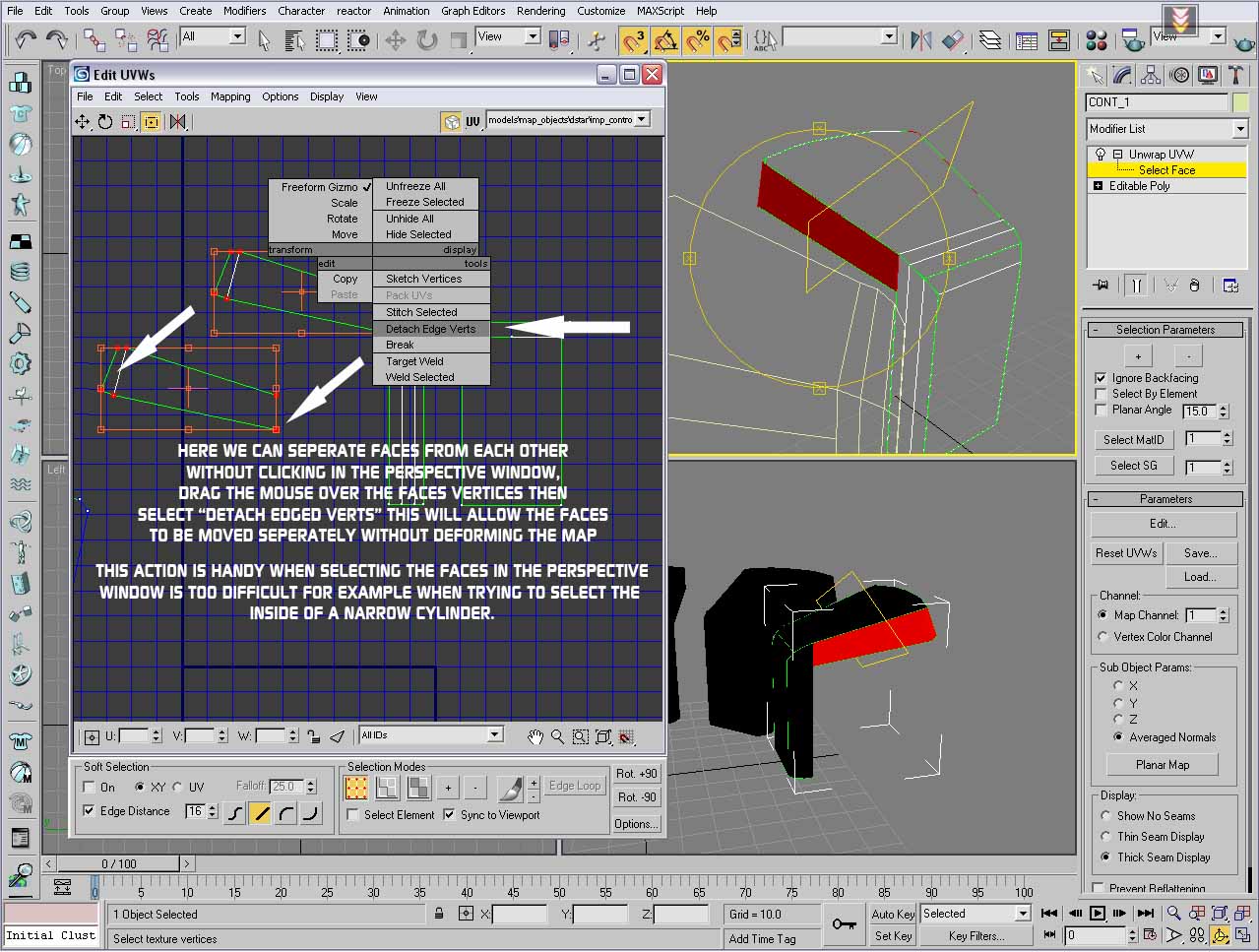The image size is (1259, 952).
Task: Click the Zoom magnifier in UVW editor
Action: click(557, 736)
